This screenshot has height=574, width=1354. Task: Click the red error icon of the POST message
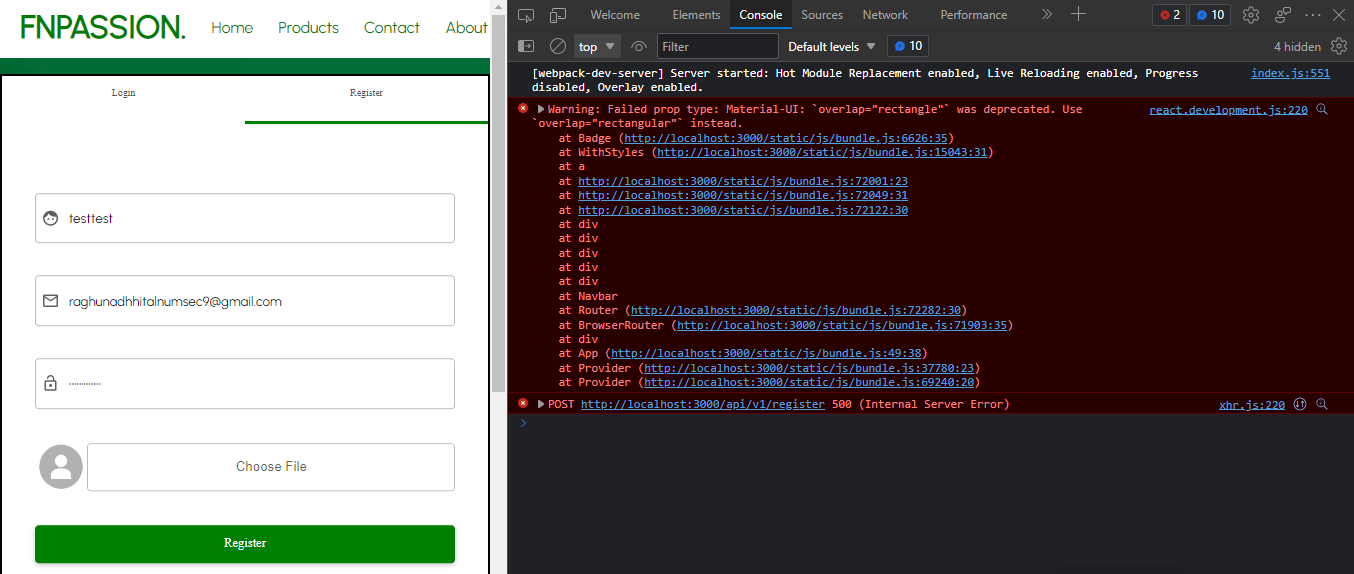pos(522,403)
